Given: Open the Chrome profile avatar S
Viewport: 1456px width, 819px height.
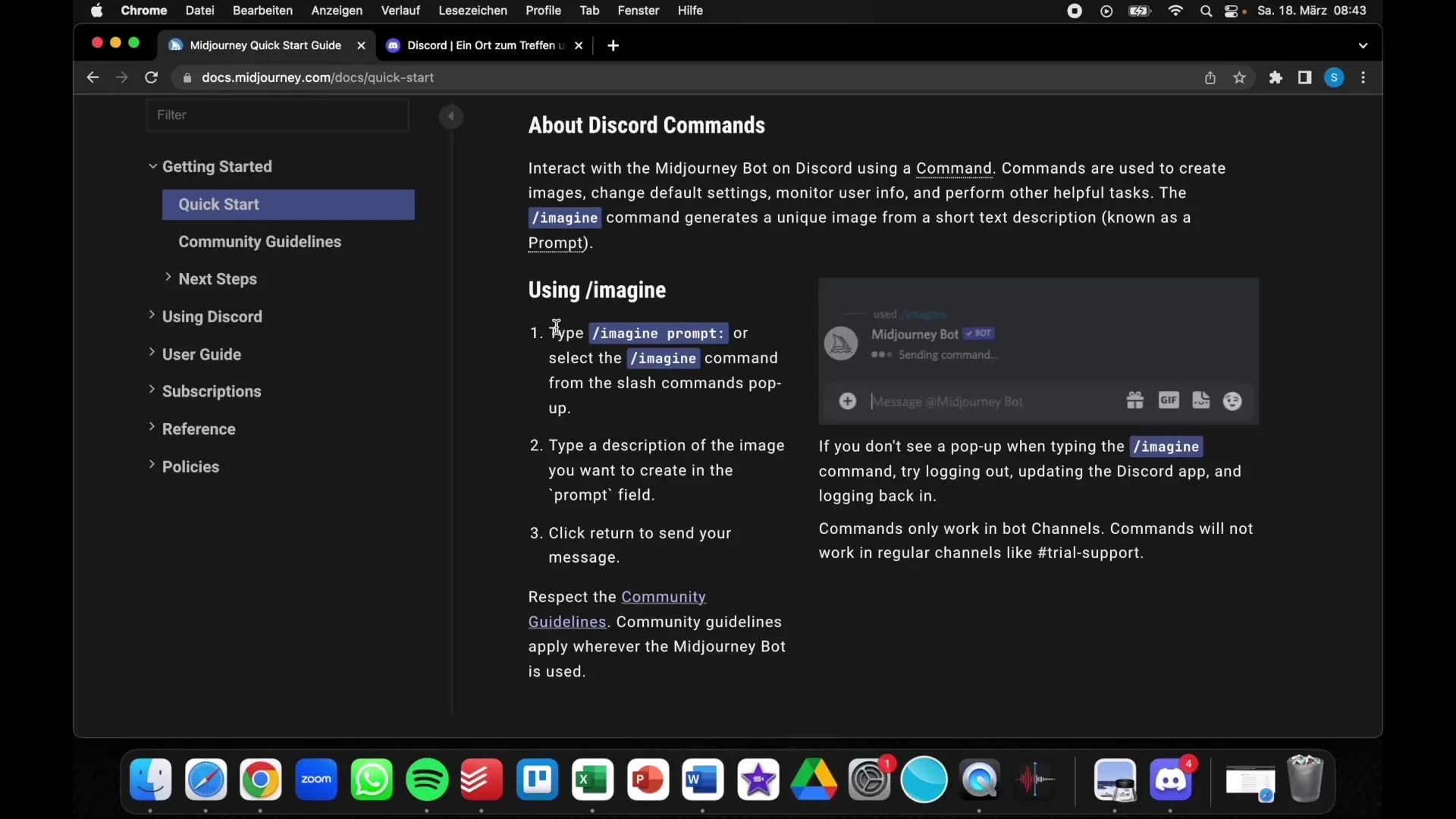Looking at the screenshot, I should [x=1334, y=77].
